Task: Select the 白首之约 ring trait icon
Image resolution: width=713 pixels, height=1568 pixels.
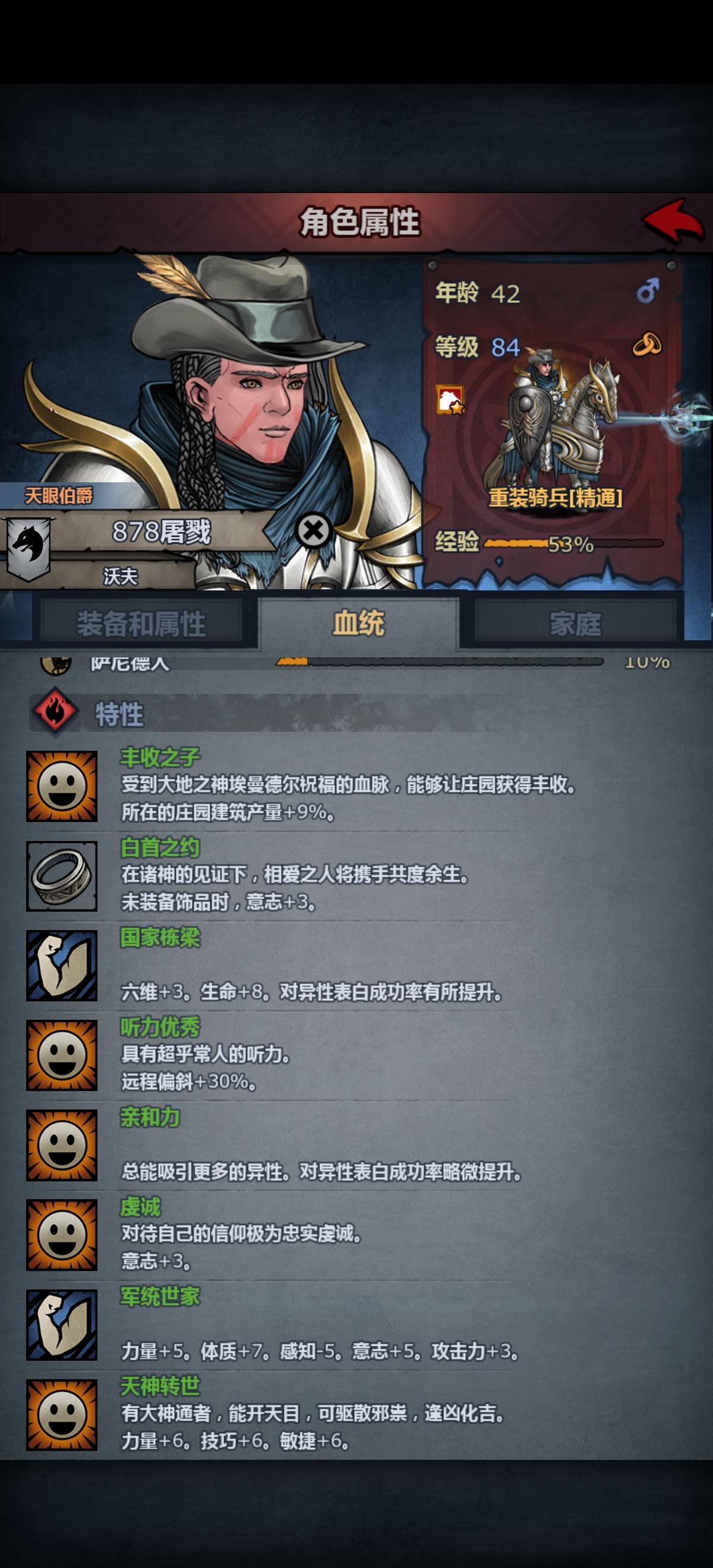Action: 62,876
